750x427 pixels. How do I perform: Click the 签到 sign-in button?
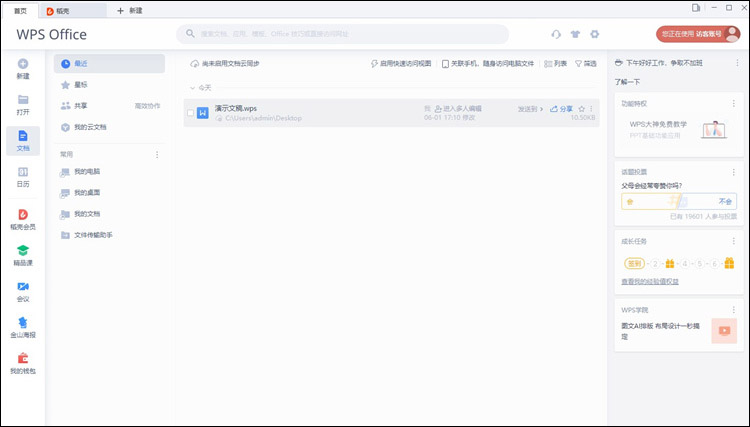[x=634, y=263]
